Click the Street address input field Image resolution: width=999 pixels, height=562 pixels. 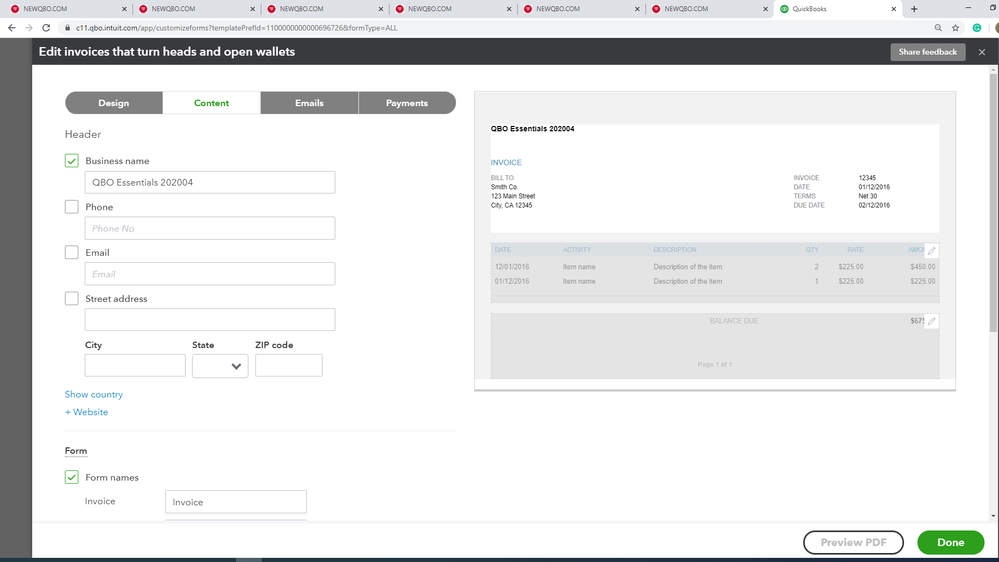tap(210, 319)
